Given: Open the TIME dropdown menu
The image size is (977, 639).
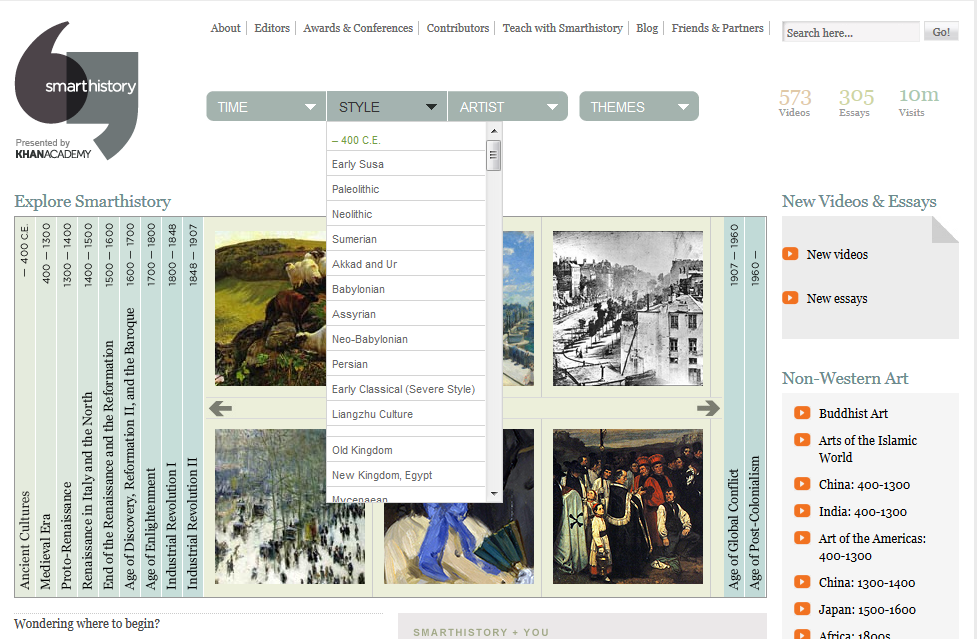Looking at the screenshot, I should click(x=266, y=106).
